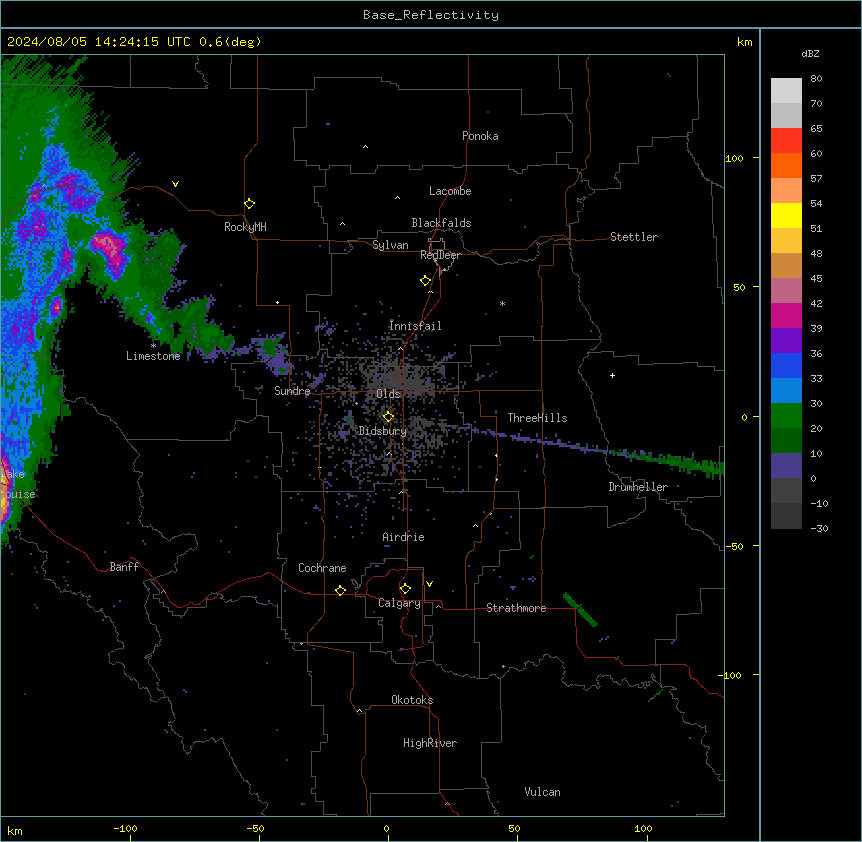Click the Sundre city label
This screenshot has height=842, width=862.
pos(292,391)
